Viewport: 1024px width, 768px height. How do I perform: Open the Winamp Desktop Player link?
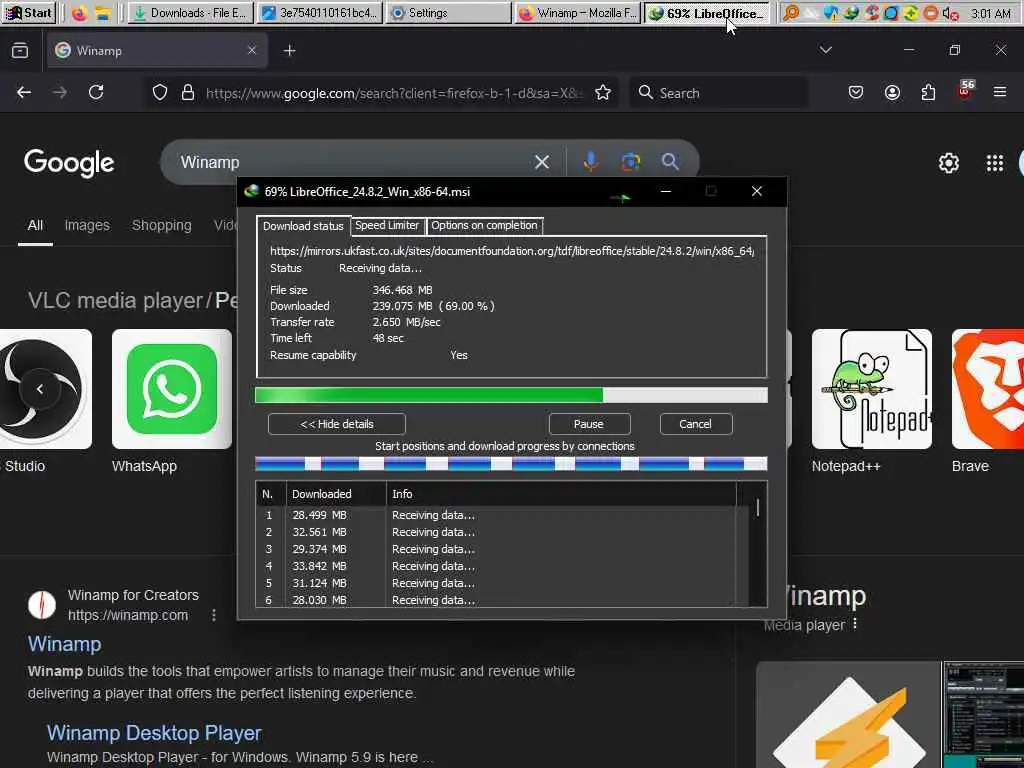click(154, 733)
